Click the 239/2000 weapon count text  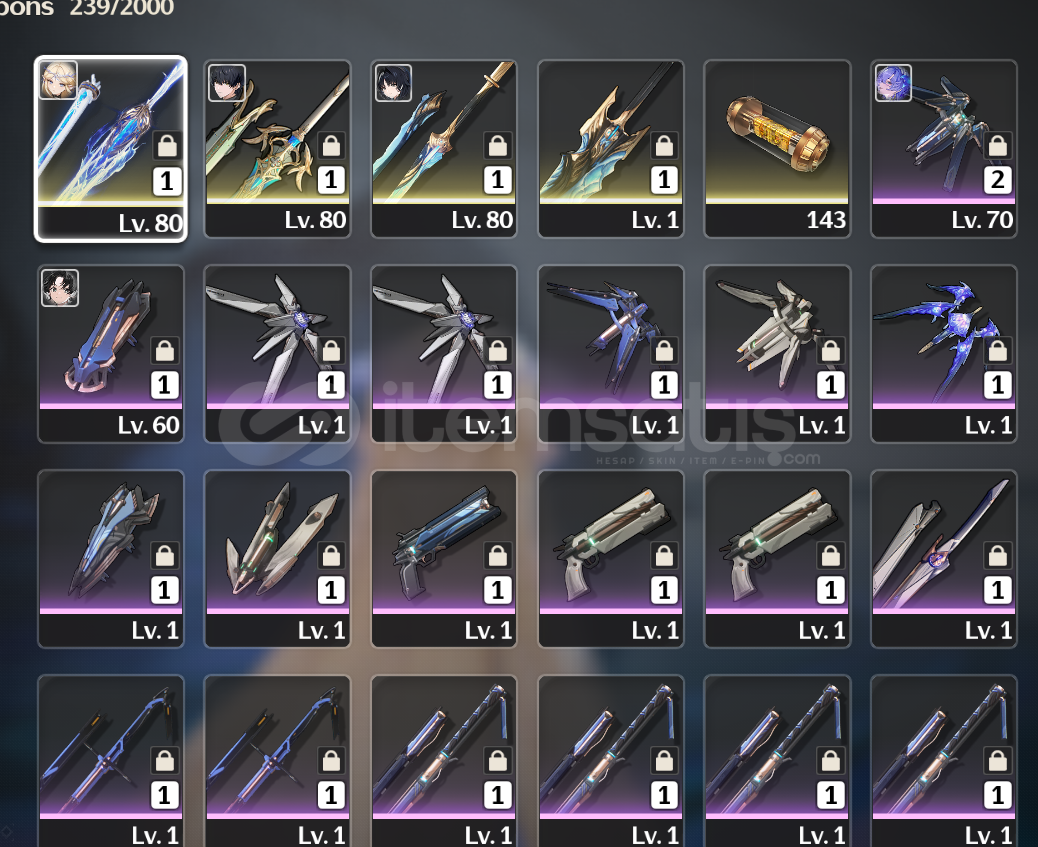(122, 8)
